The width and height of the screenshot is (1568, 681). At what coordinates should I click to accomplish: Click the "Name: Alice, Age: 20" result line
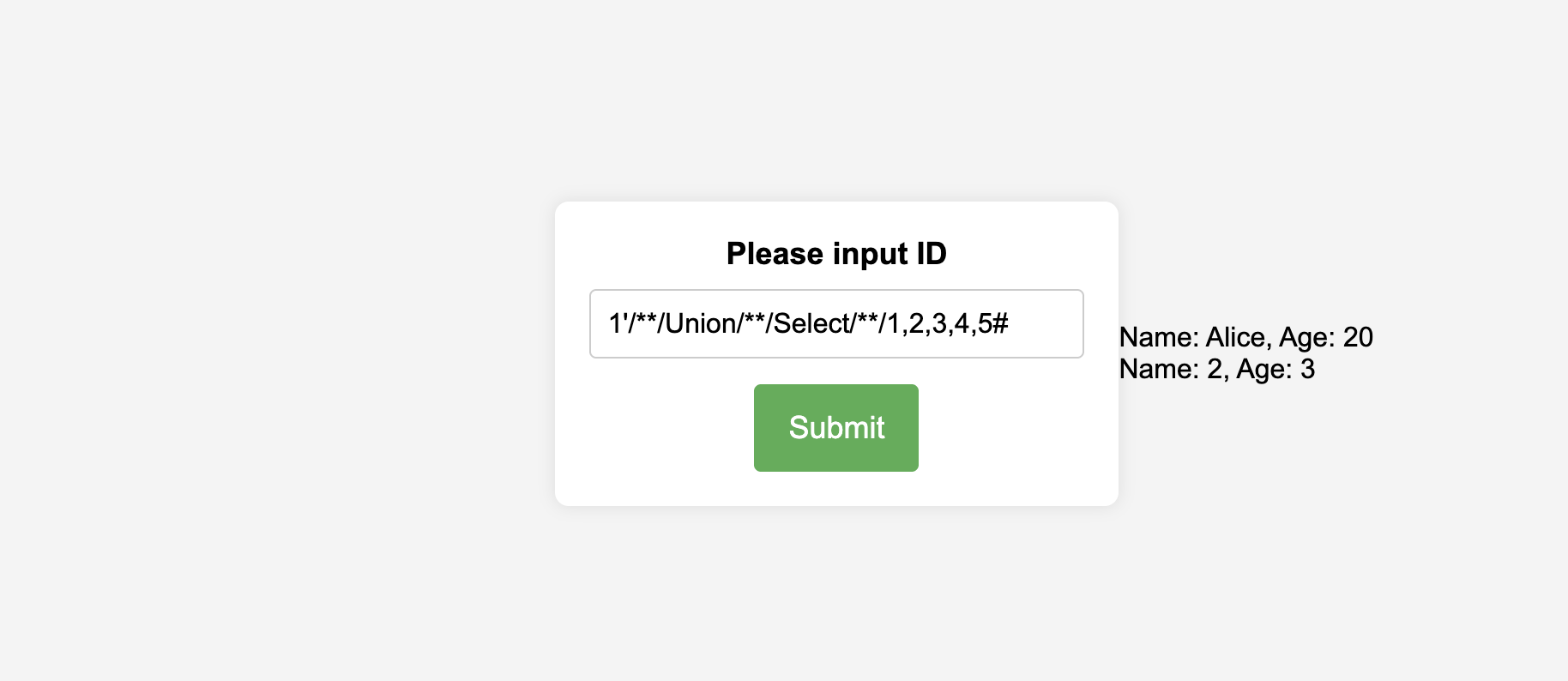1245,337
